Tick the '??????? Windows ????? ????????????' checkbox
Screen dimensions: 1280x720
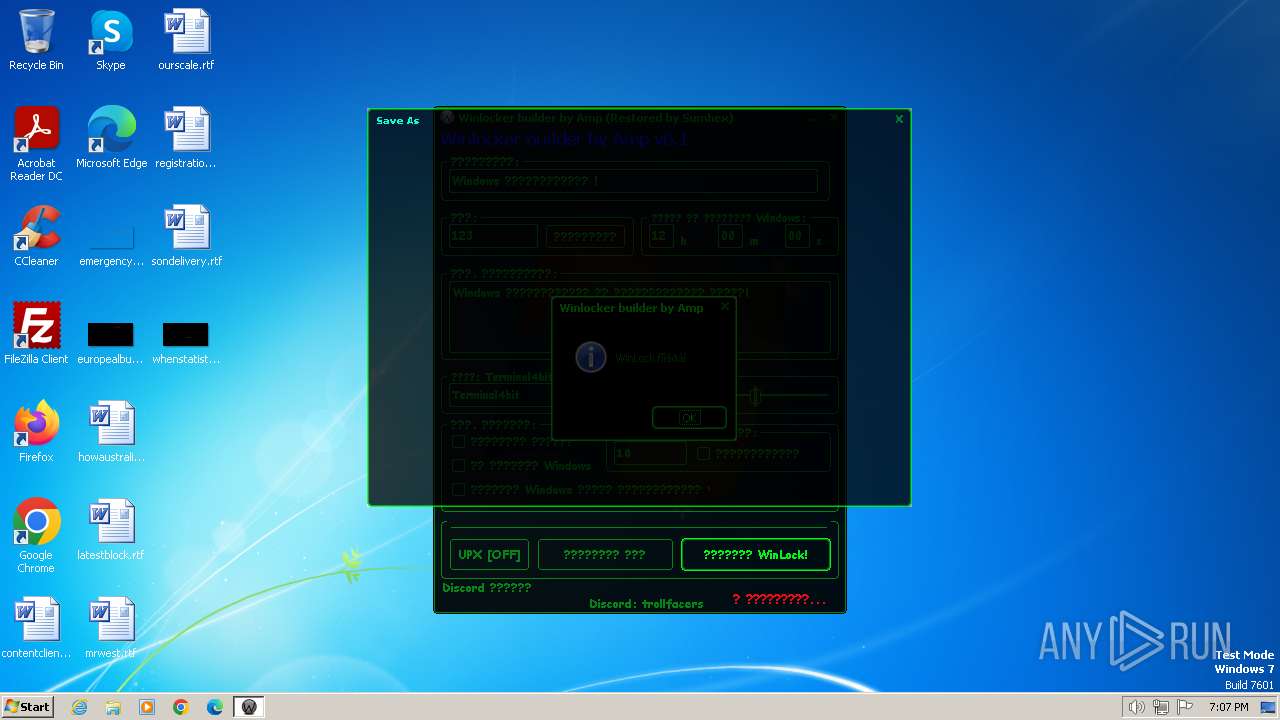click(458, 490)
